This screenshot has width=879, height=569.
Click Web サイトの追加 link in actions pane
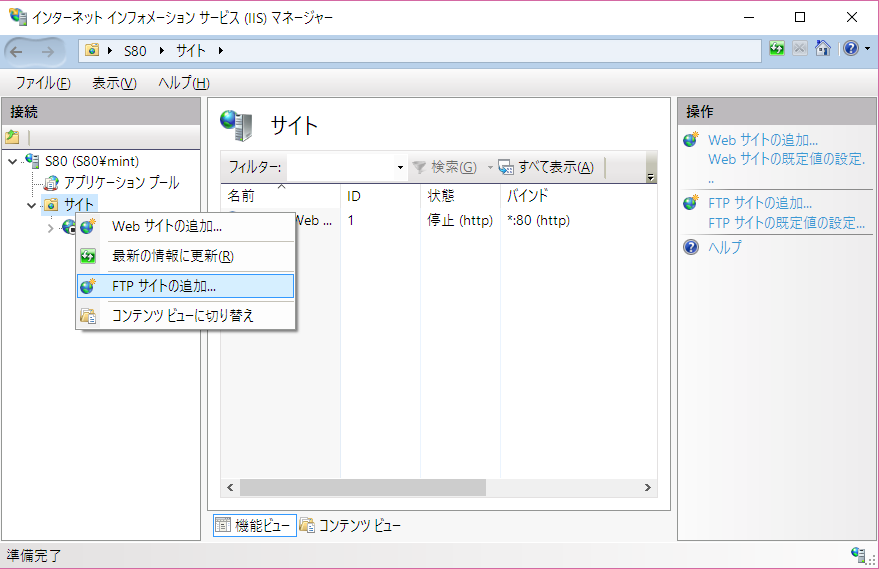pyautogui.click(x=763, y=140)
